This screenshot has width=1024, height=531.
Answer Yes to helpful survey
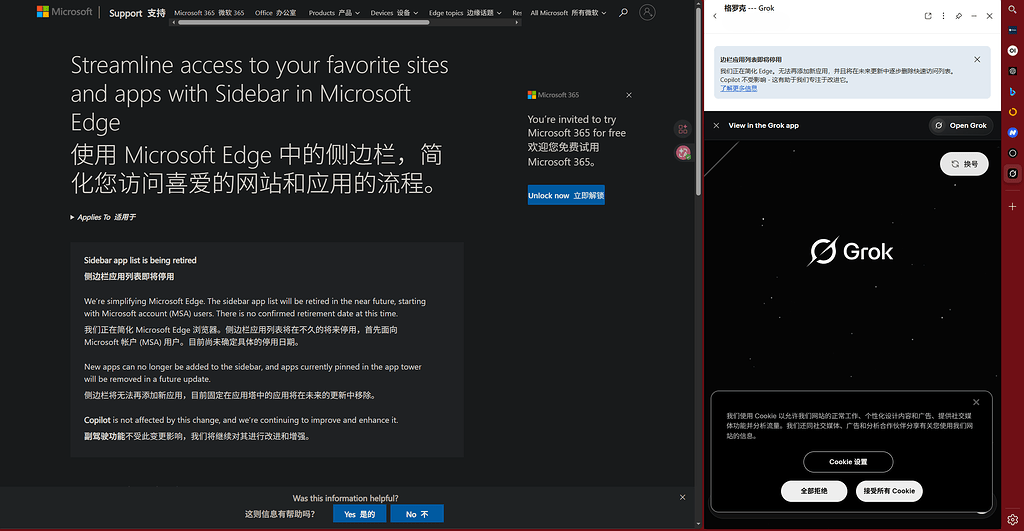point(359,514)
